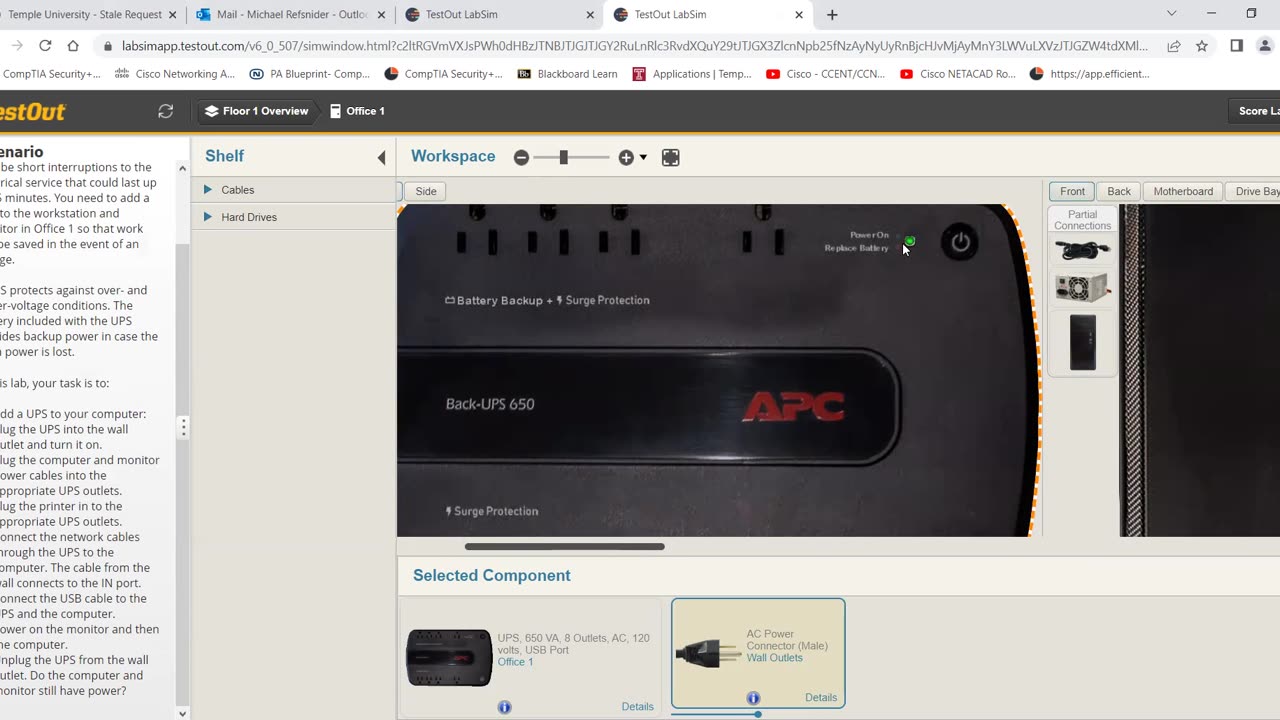Adjust the workspace zoom slider handle
Viewport: 1280px width, 720px height.
564,157
